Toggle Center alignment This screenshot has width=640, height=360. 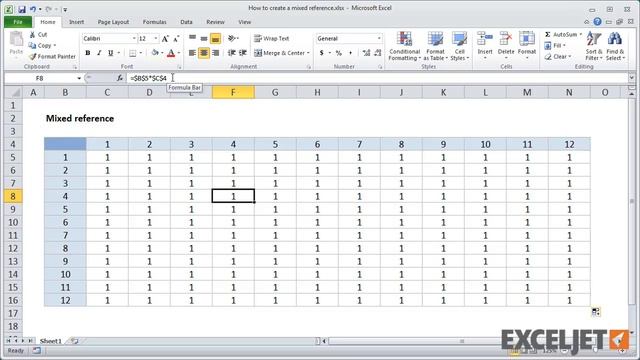click(204, 53)
